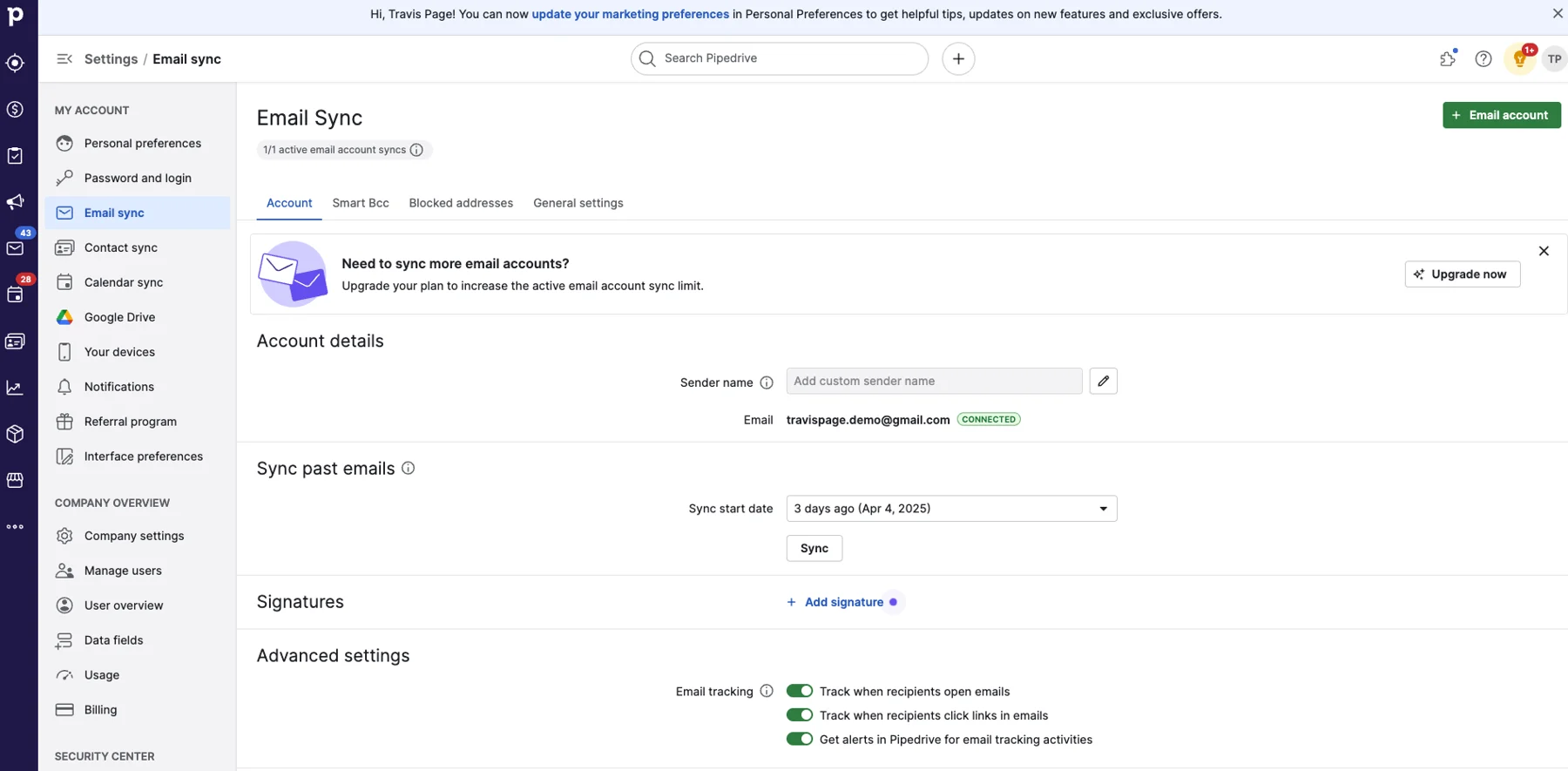Open Mail inbox icon with 43 badge
The height and width of the screenshot is (771, 1568).
[15, 248]
